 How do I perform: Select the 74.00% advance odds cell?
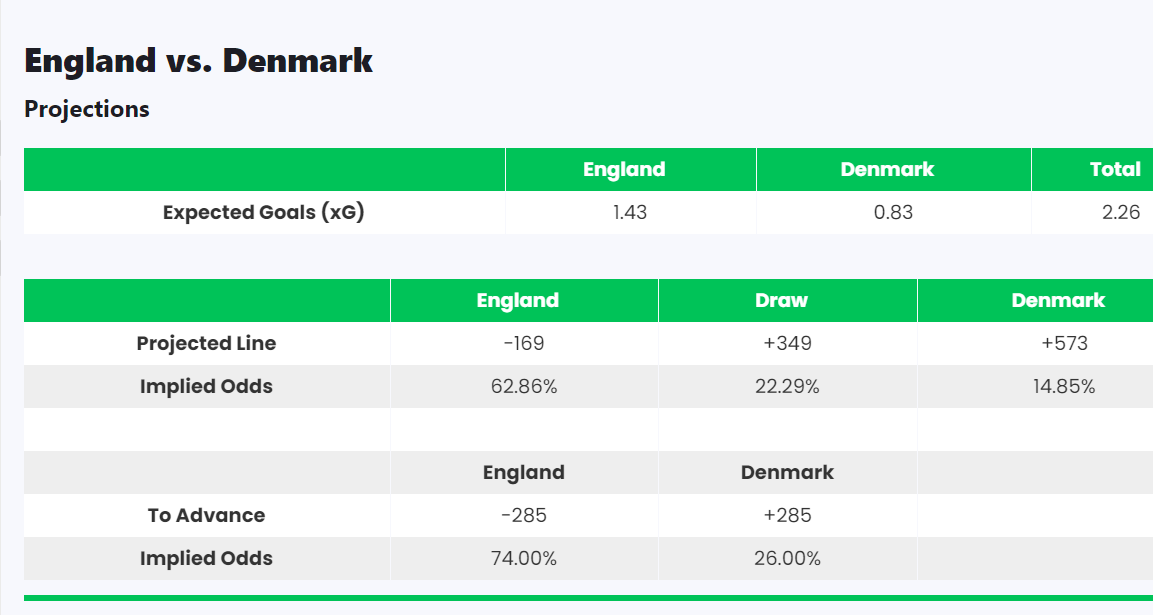(x=524, y=558)
